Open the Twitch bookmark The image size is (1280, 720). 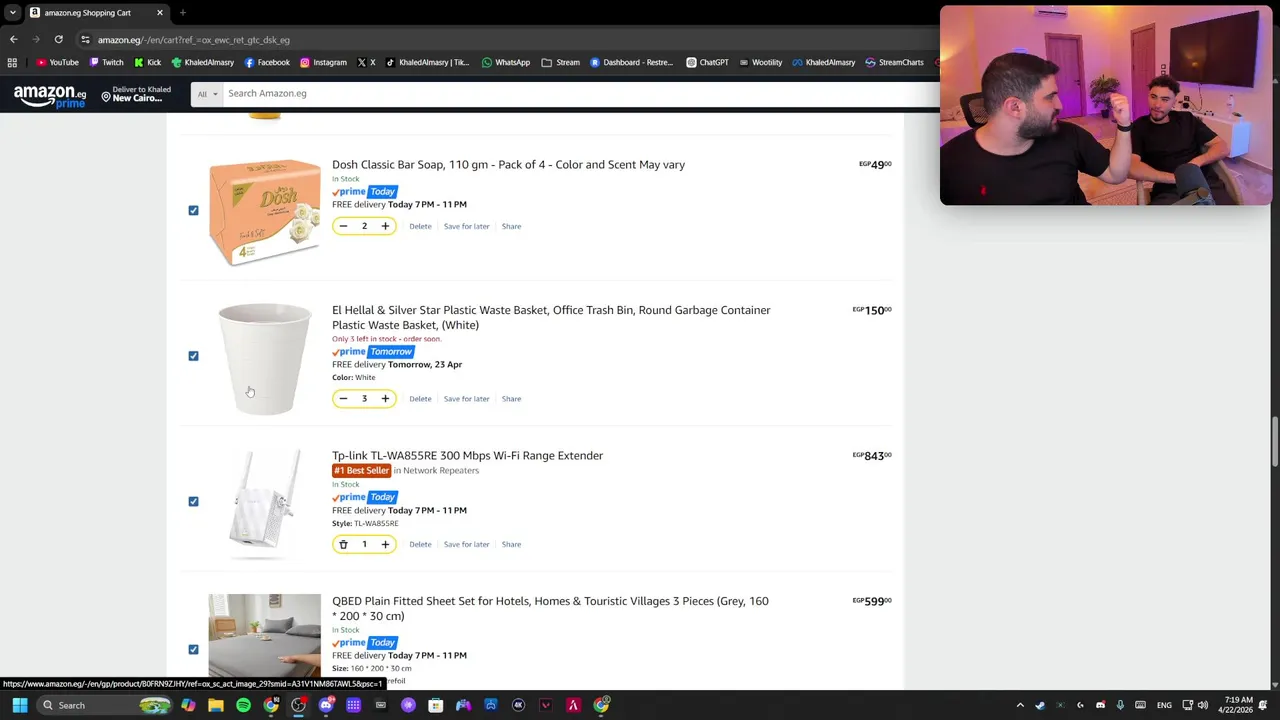click(106, 62)
